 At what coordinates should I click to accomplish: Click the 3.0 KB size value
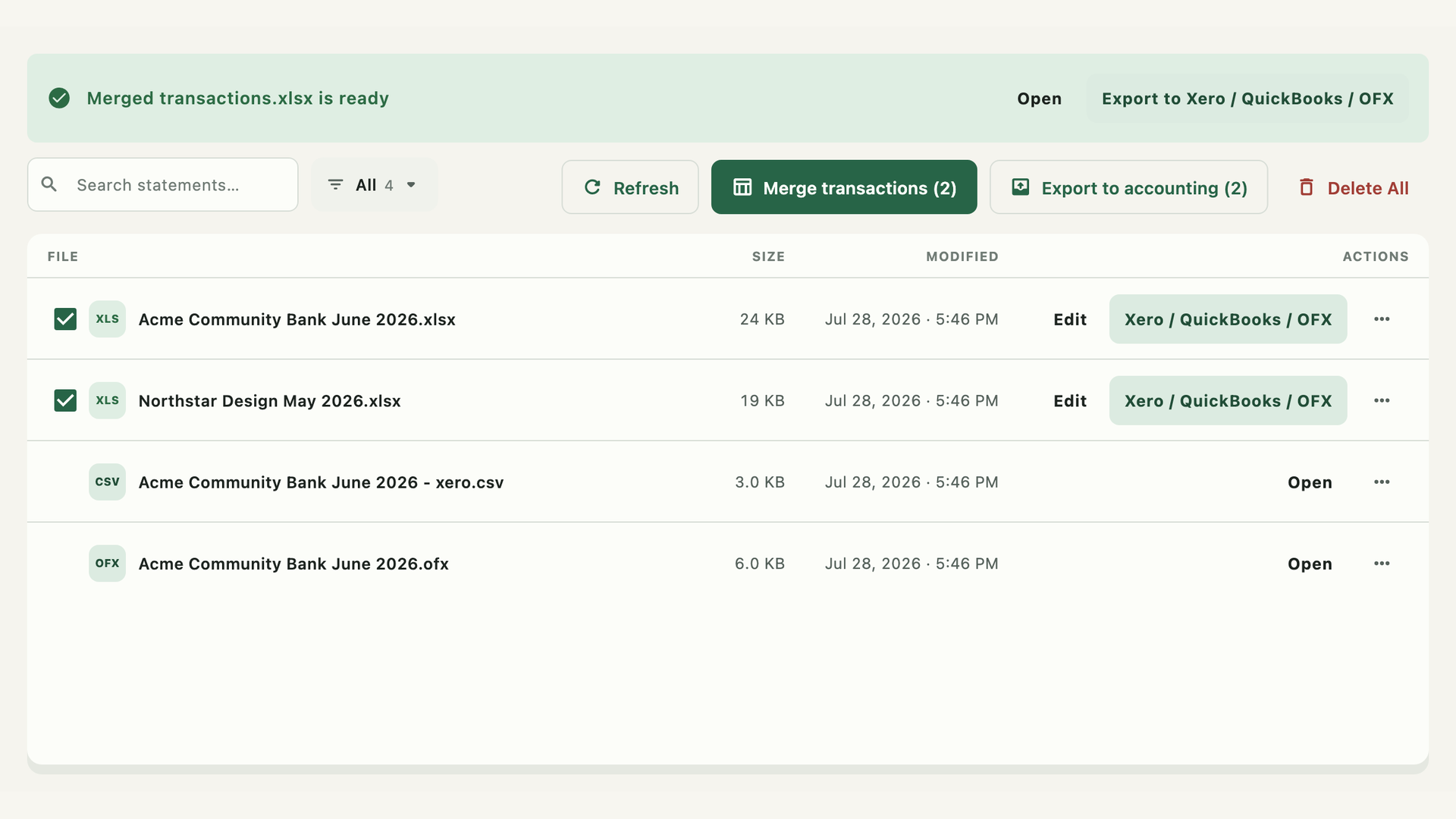tap(760, 482)
